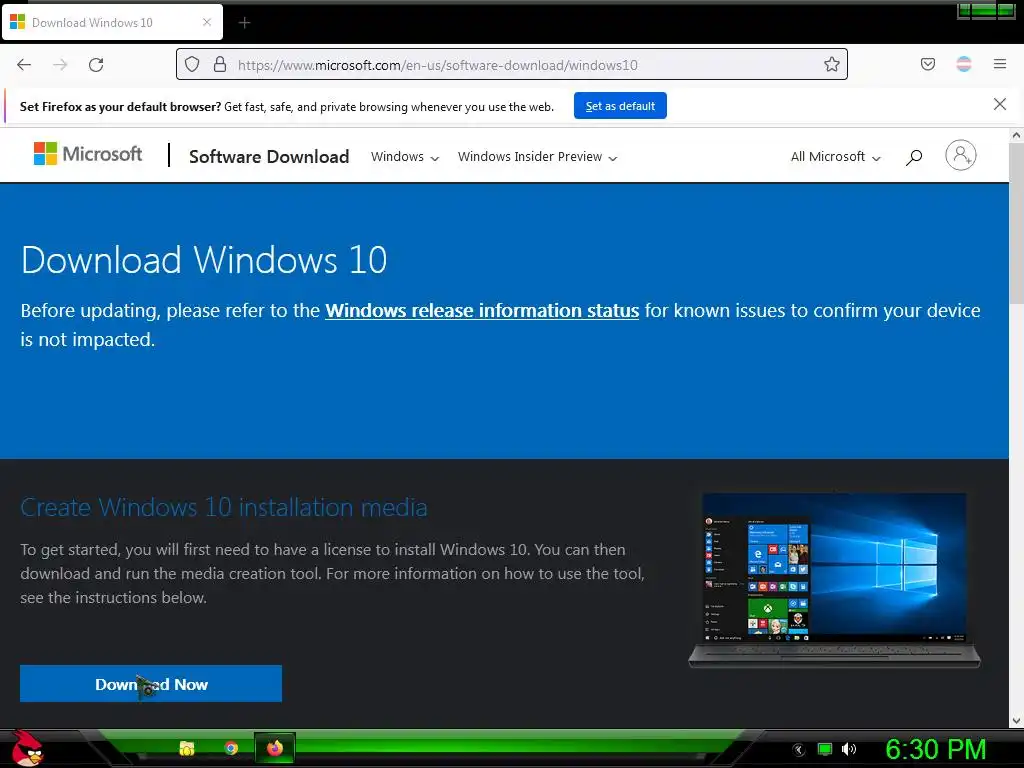Expand the Windows Insider Preview dropdown
1024x768 pixels.
pyautogui.click(x=537, y=157)
